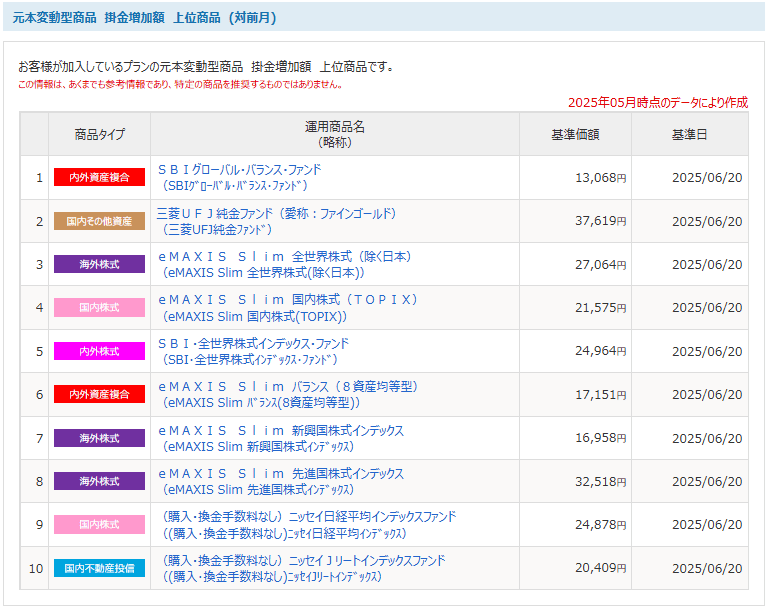Click the 内外株式 badge in row 5

99,351
